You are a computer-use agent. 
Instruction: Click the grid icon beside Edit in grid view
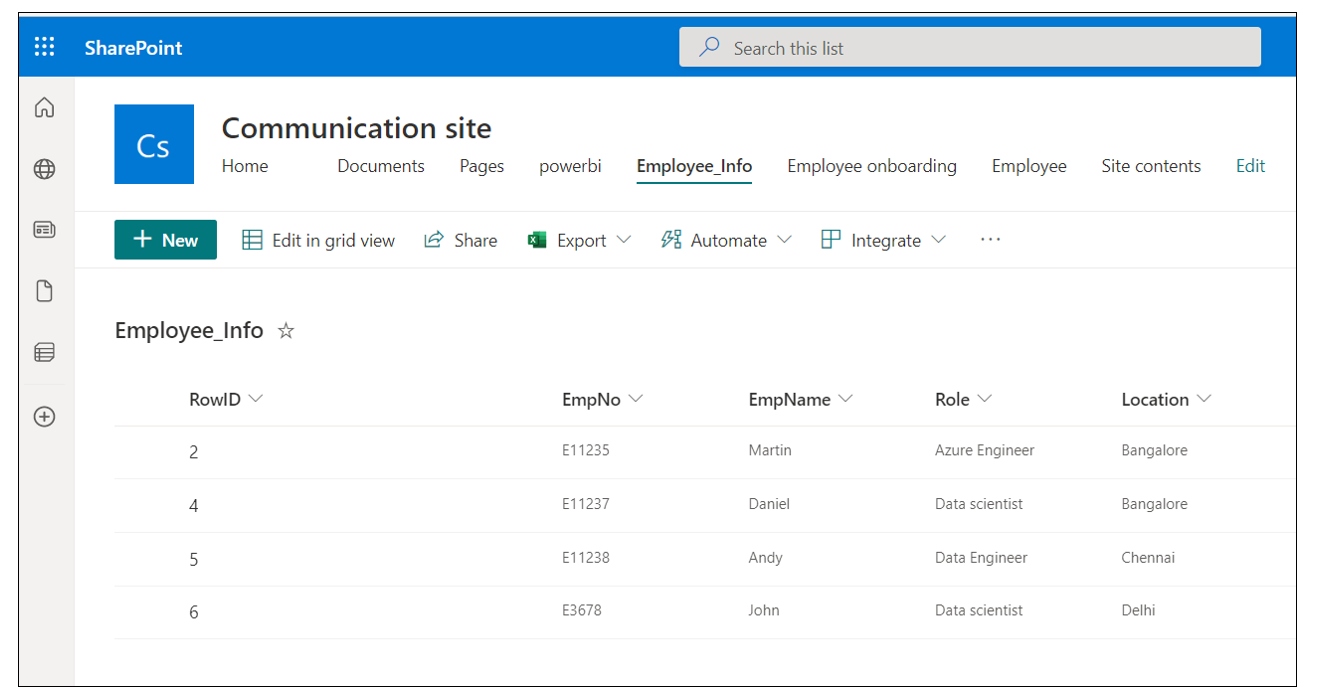253,240
